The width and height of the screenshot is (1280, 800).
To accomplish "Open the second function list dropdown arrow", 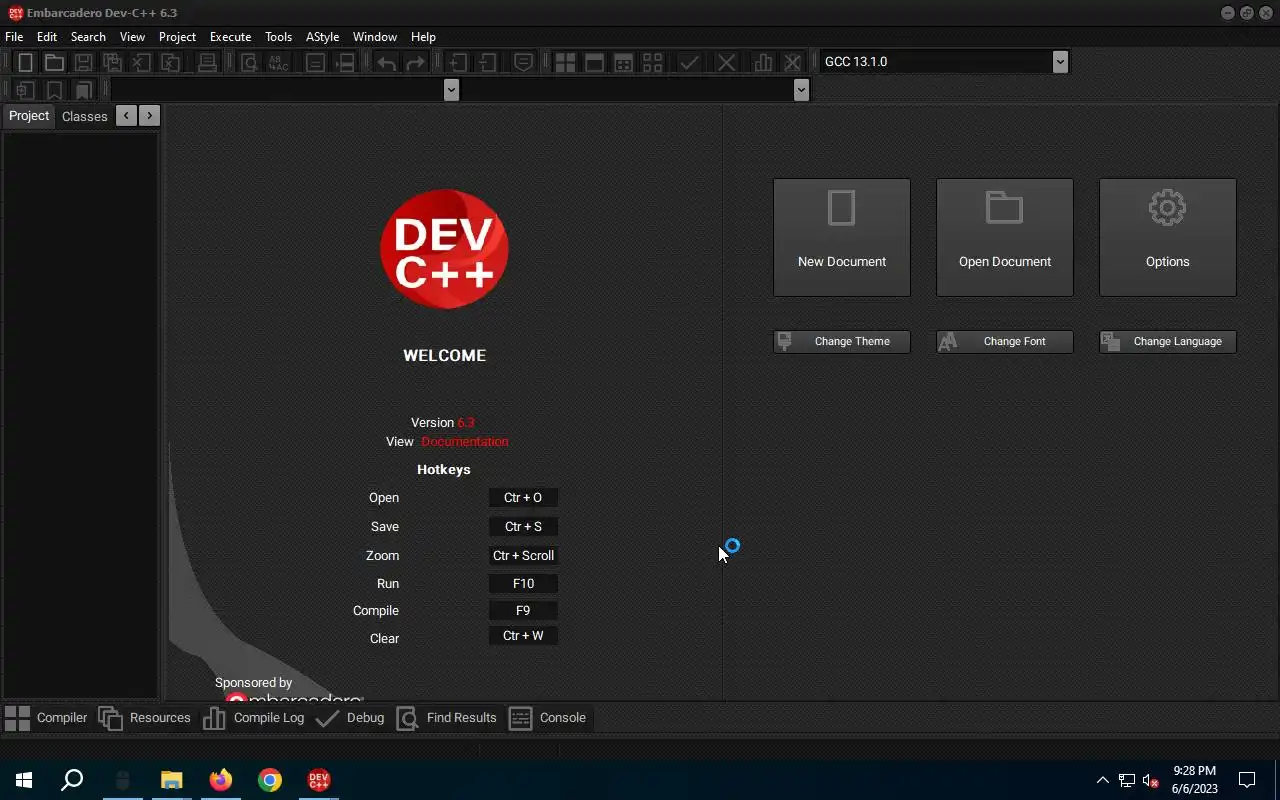I will click(x=801, y=90).
